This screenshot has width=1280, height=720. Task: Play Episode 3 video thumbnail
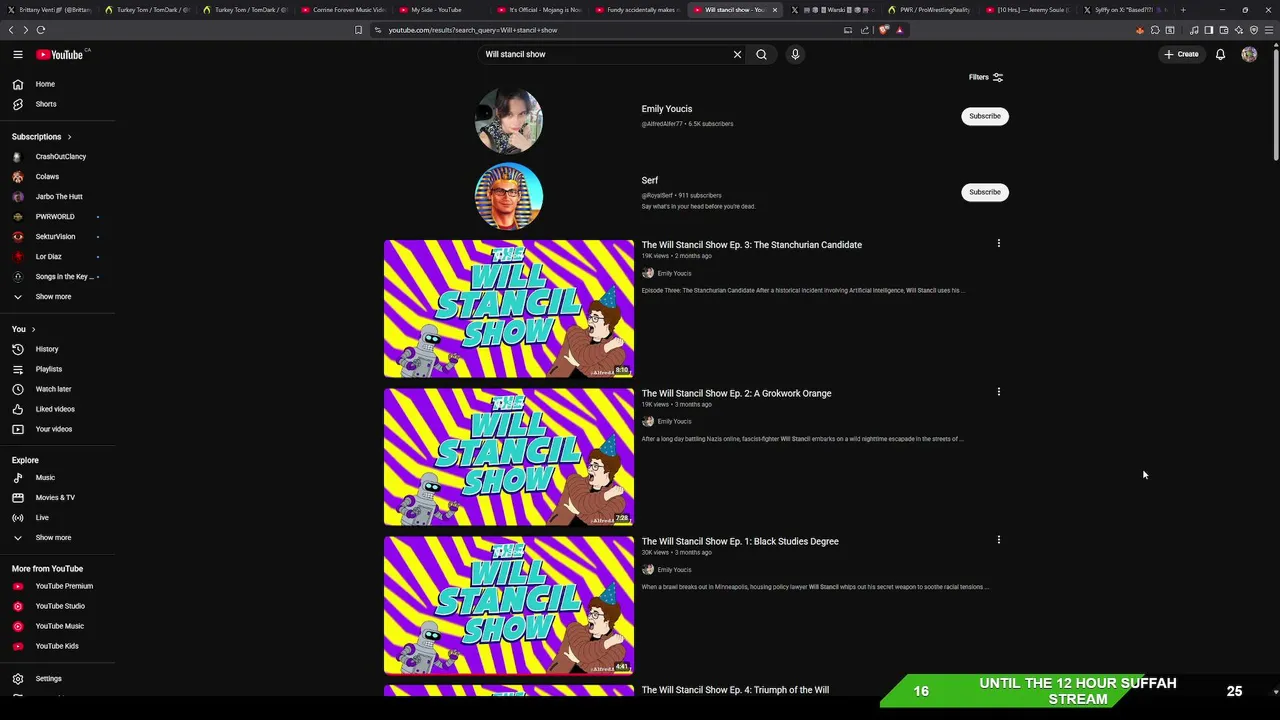pyautogui.click(x=509, y=309)
